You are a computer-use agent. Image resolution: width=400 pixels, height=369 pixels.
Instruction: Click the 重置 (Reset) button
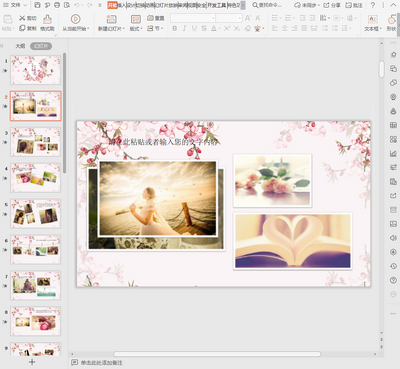point(156,18)
